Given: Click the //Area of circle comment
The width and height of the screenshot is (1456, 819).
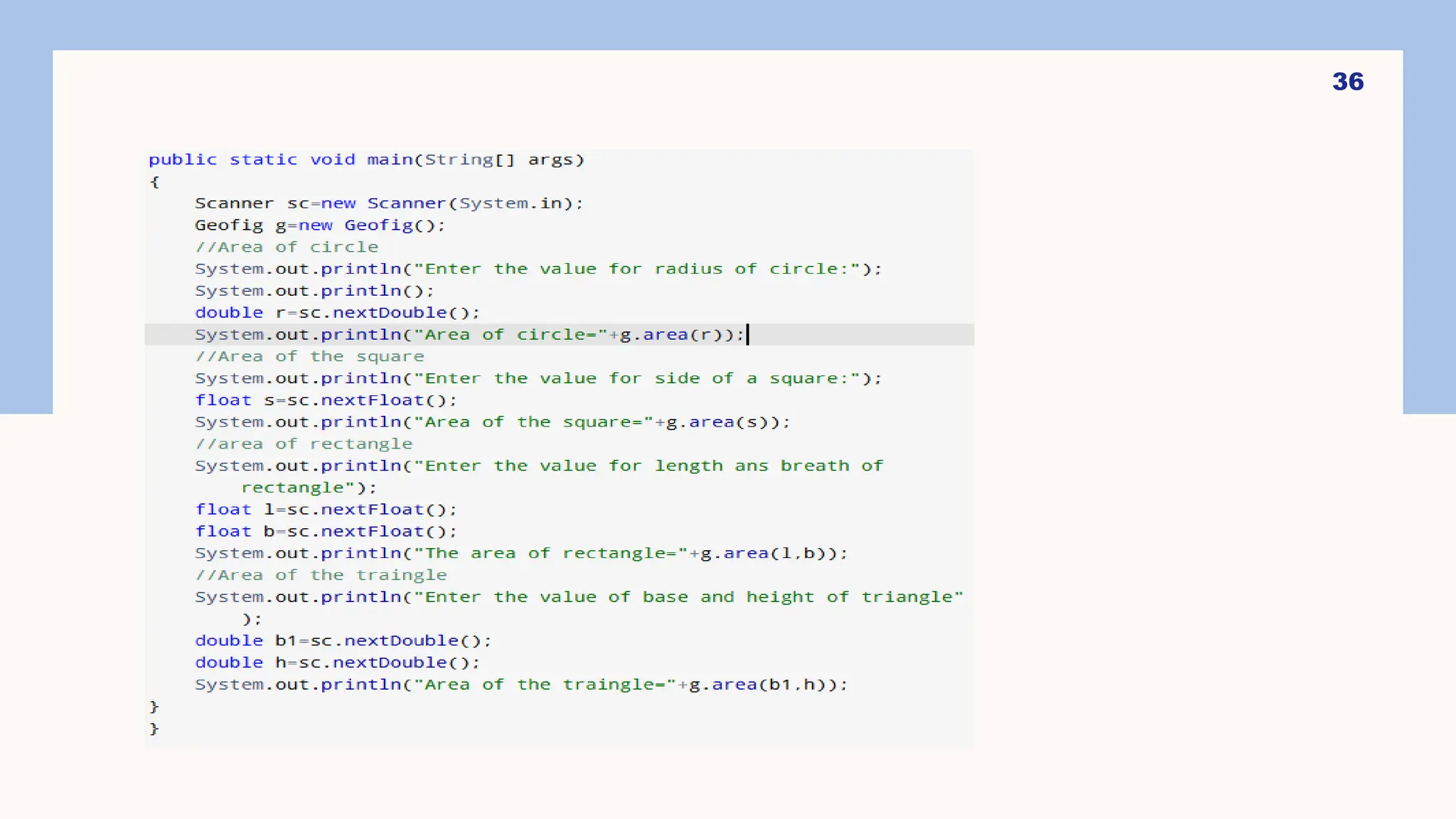Looking at the screenshot, I should point(287,247).
